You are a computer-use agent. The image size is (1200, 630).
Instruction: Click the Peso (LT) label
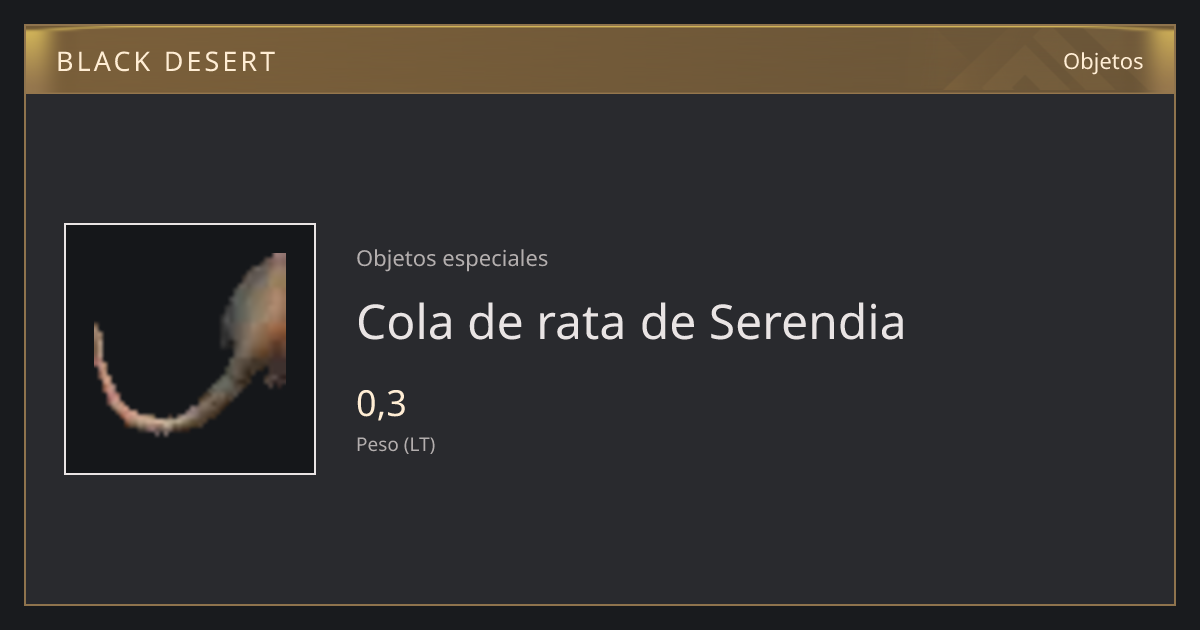(x=396, y=445)
